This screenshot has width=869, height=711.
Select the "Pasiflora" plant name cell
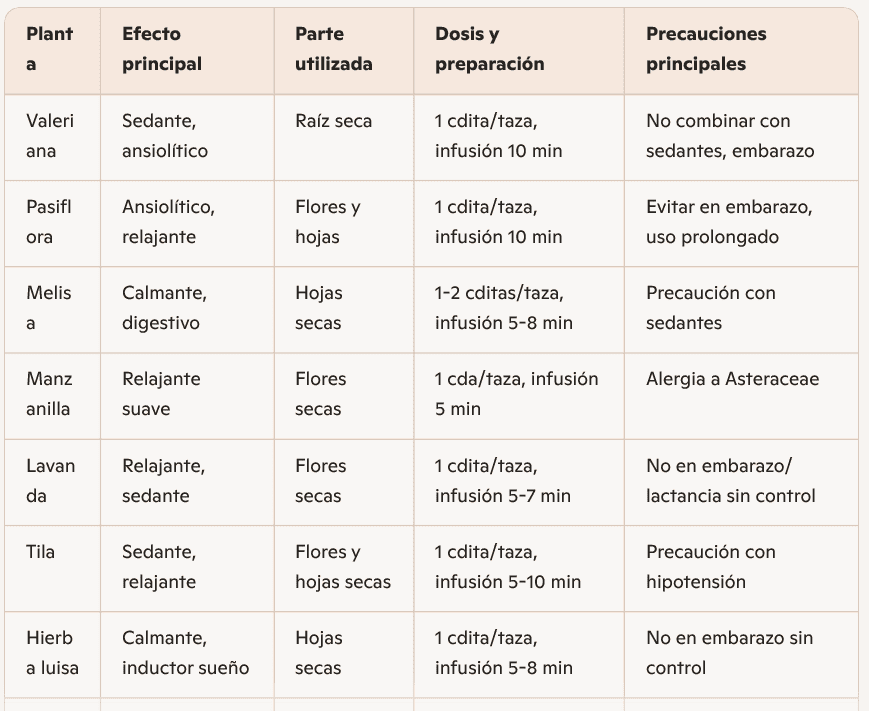pyautogui.click(x=50, y=222)
